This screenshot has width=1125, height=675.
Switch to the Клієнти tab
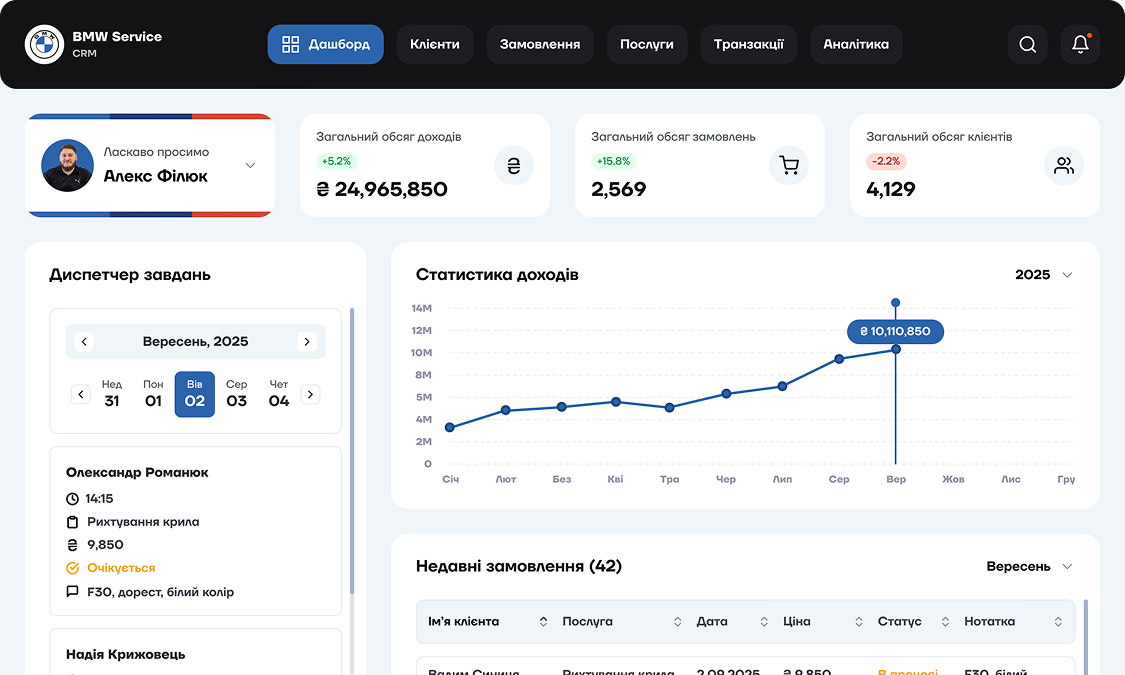435,44
